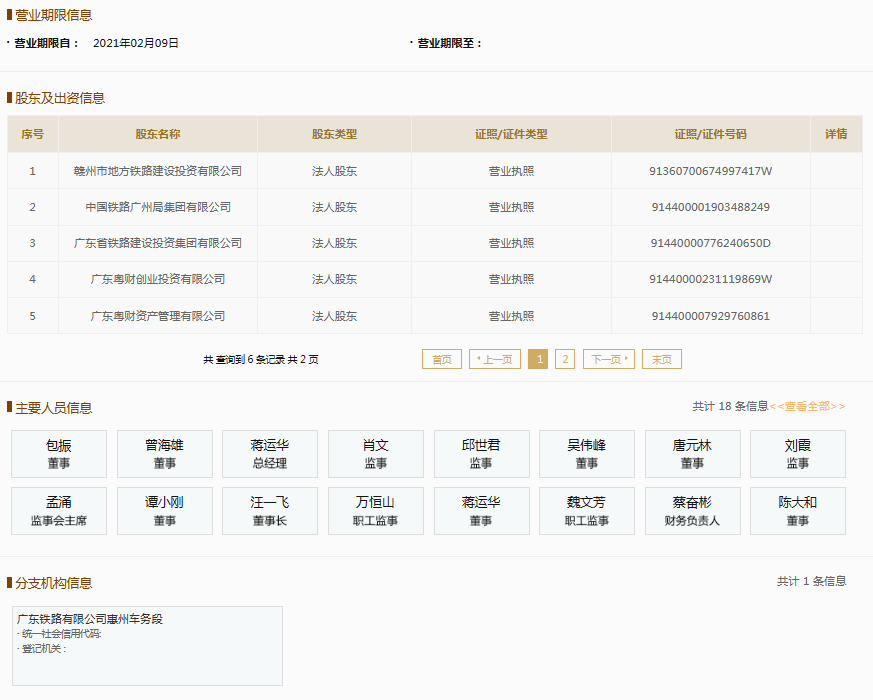Jump to 末页 last page
Viewport: 873px width, 700px height.
coord(661,359)
